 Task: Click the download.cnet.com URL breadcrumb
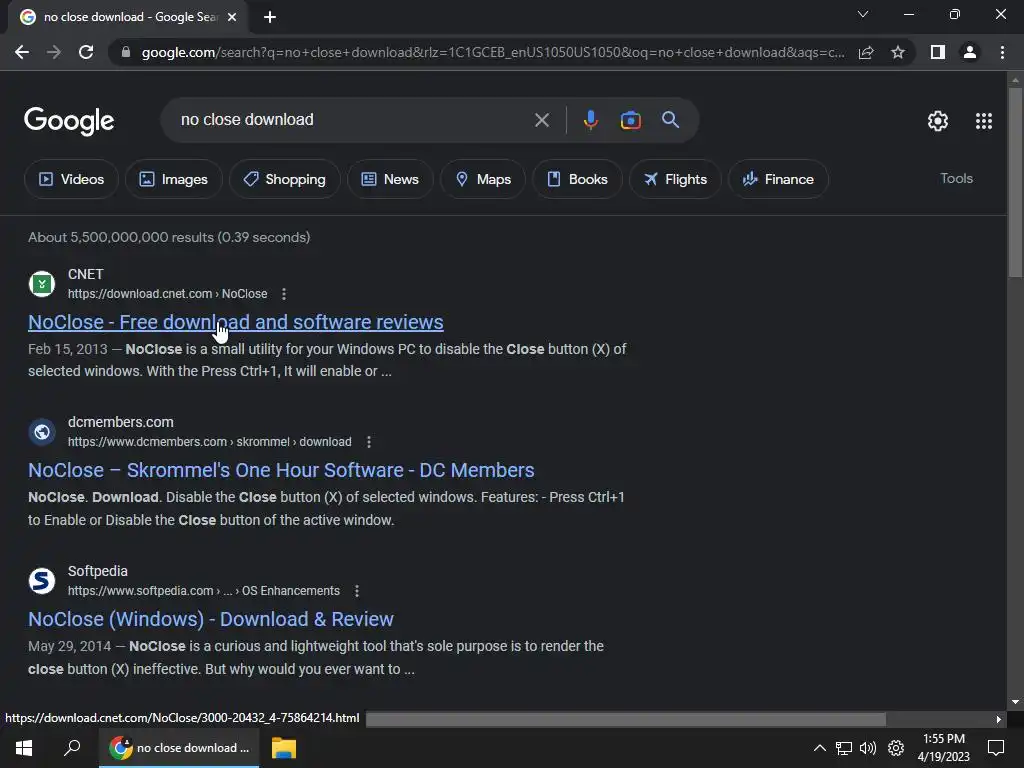[x=167, y=294]
